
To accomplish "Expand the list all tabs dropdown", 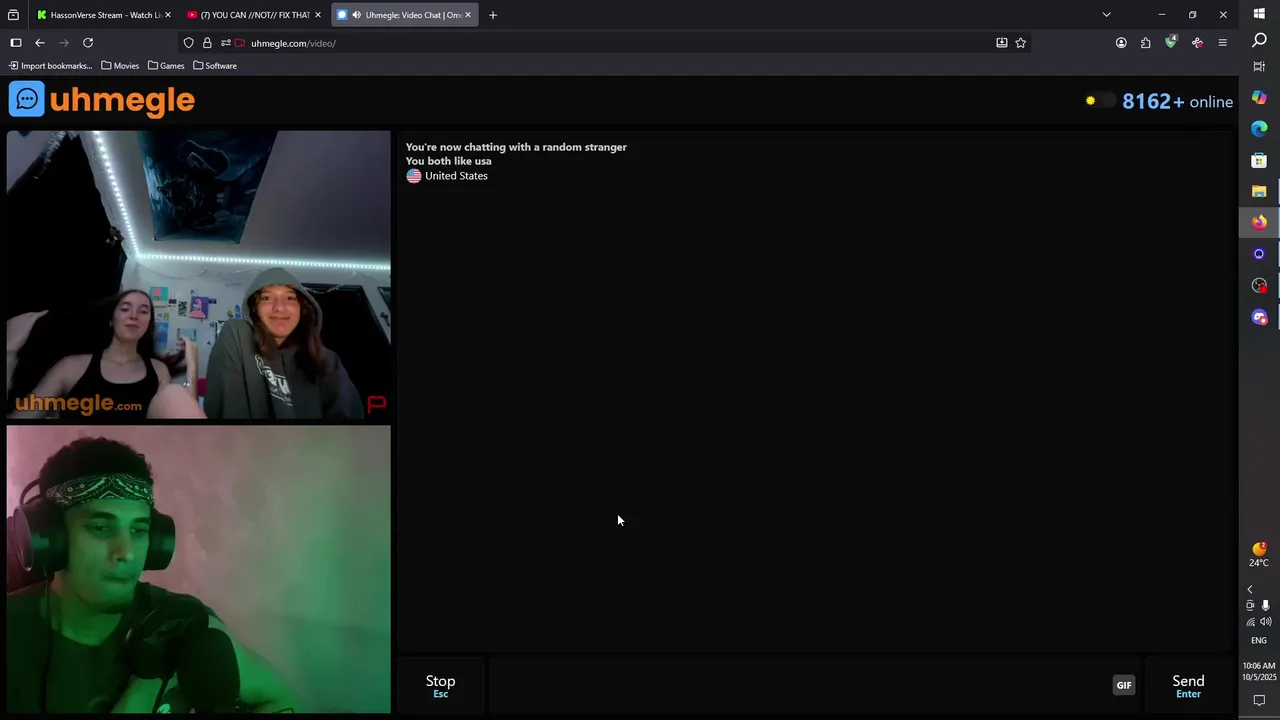I will pos(1106,15).
